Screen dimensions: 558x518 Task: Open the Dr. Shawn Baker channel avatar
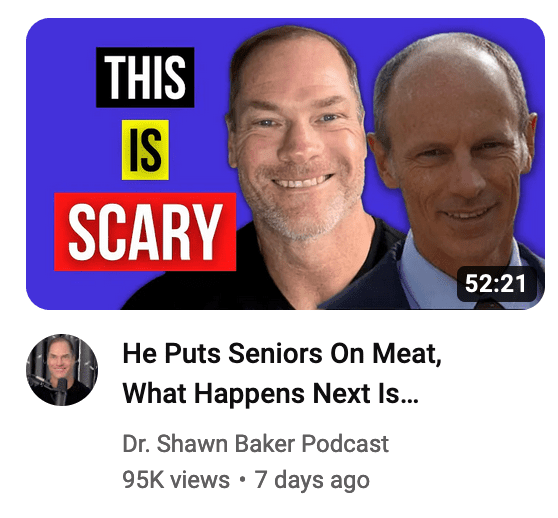pos(62,370)
